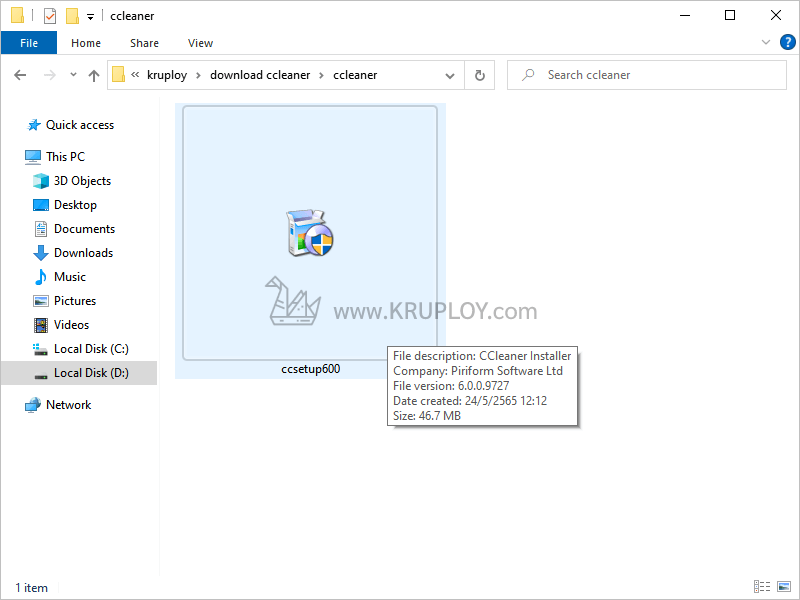Click the Quick access star icon
Image resolution: width=800 pixels, height=600 pixels.
click(34, 125)
